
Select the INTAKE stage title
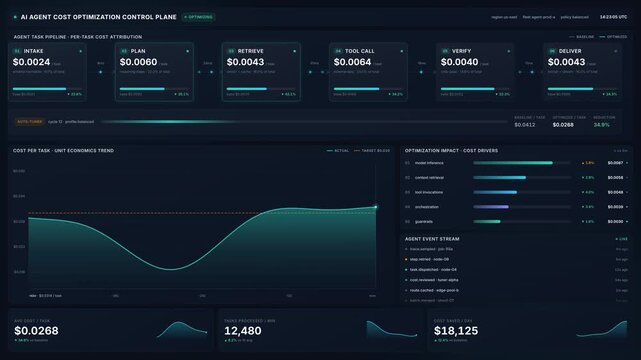click(x=33, y=51)
